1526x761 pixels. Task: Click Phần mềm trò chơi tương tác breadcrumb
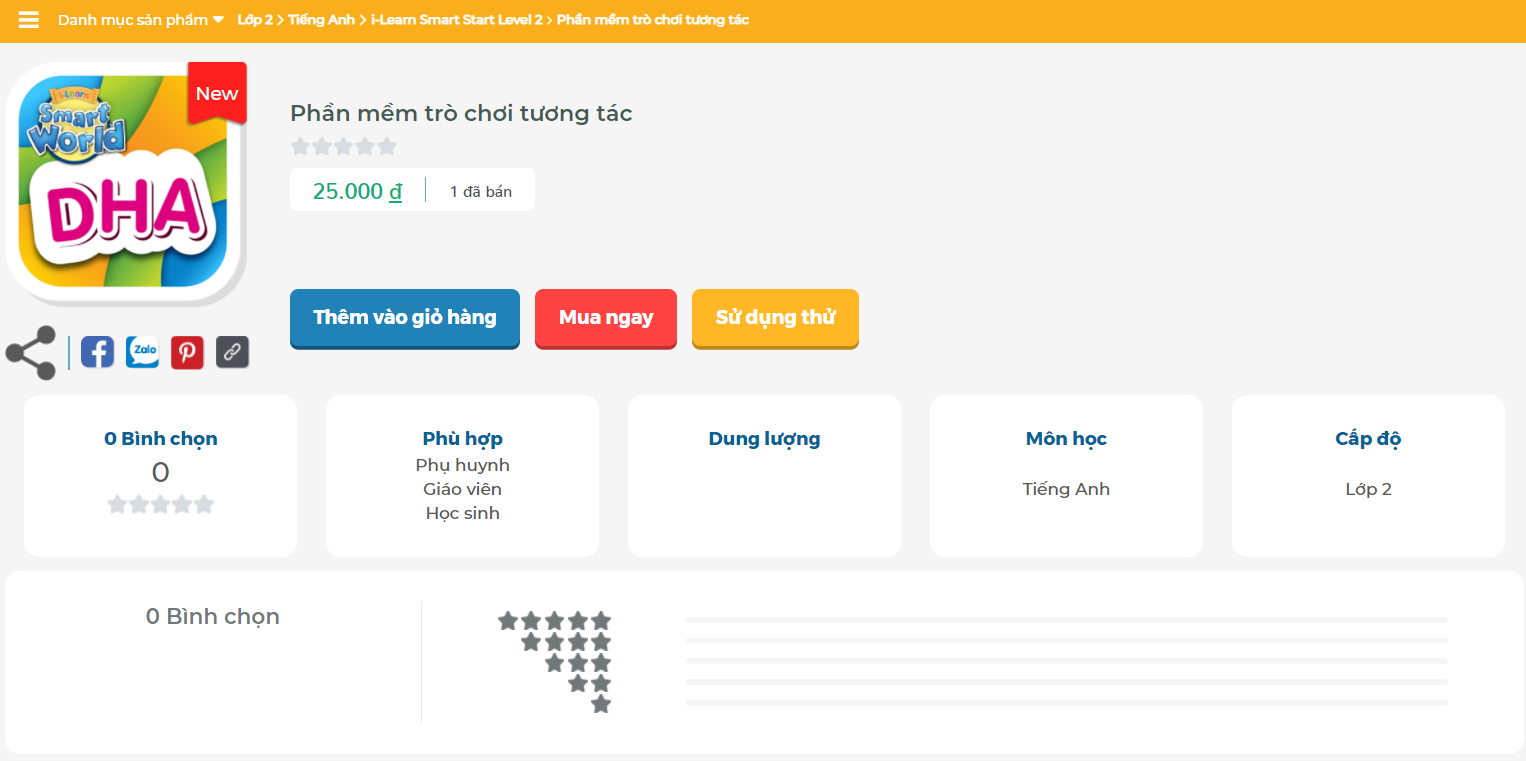[652, 20]
